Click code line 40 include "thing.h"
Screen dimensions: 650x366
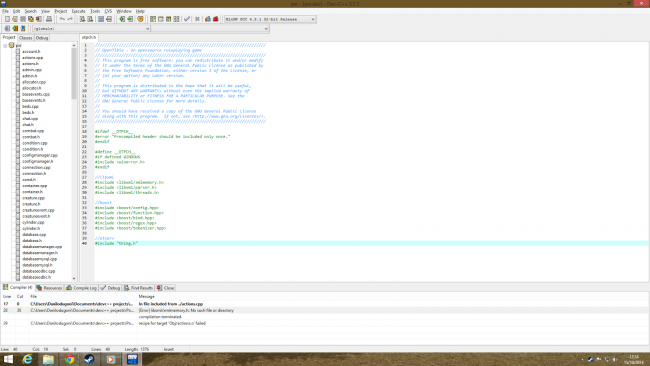coord(116,243)
